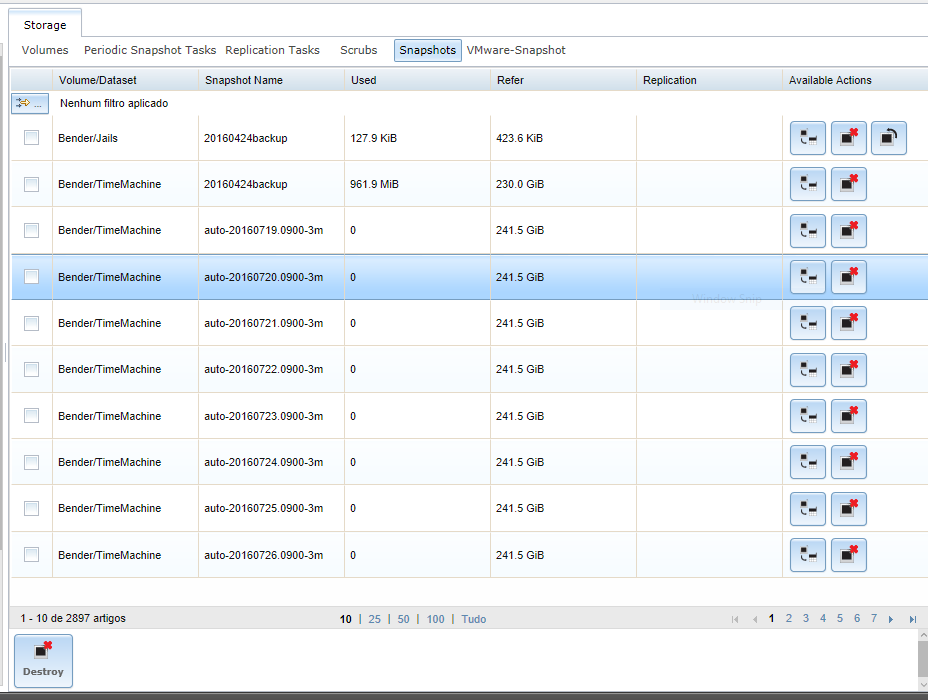
Task: Clone the Bender/TimeMachine 20160424backup snapshot
Action: (x=808, y=185)
